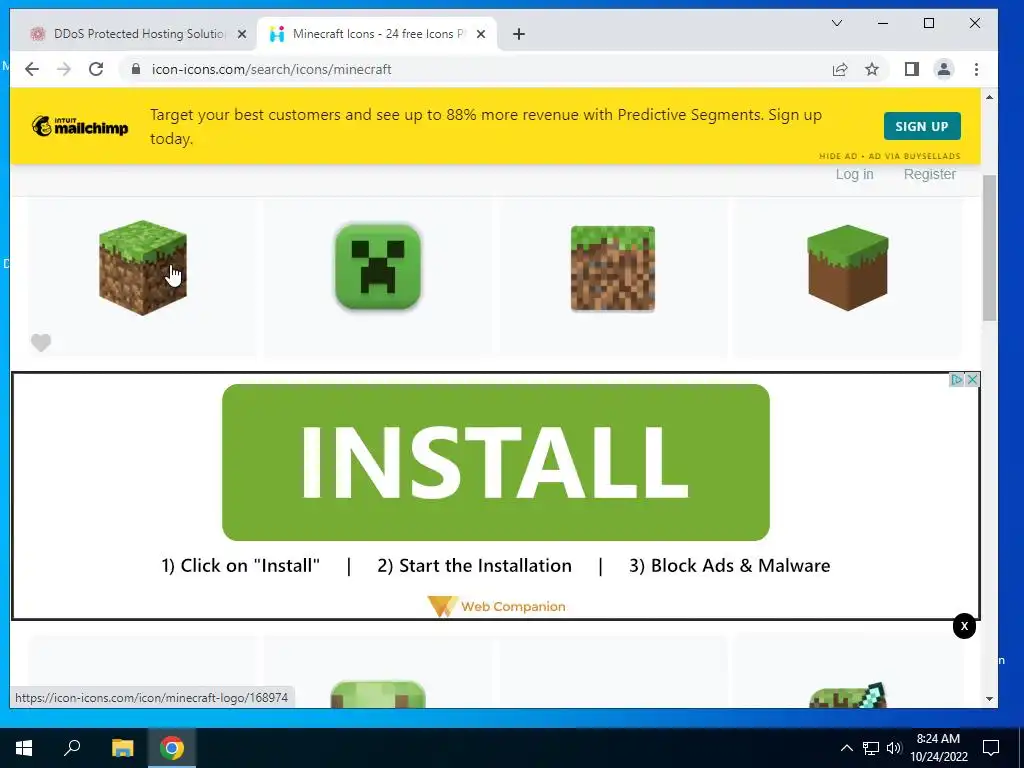Click the padlock site info icon
This screenshot has height=768, width=1024.
(x=136, y=69)
